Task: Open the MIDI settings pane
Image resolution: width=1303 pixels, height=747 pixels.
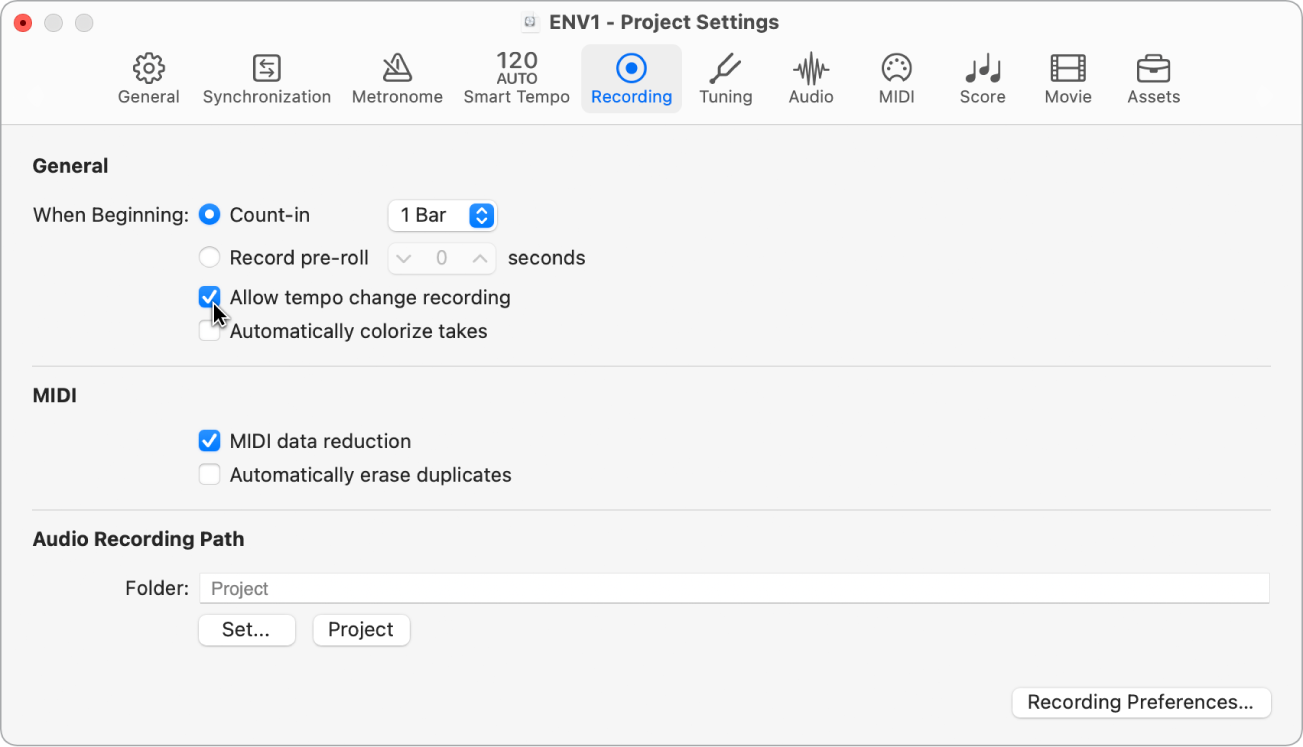Action: (x=896, y=79)
